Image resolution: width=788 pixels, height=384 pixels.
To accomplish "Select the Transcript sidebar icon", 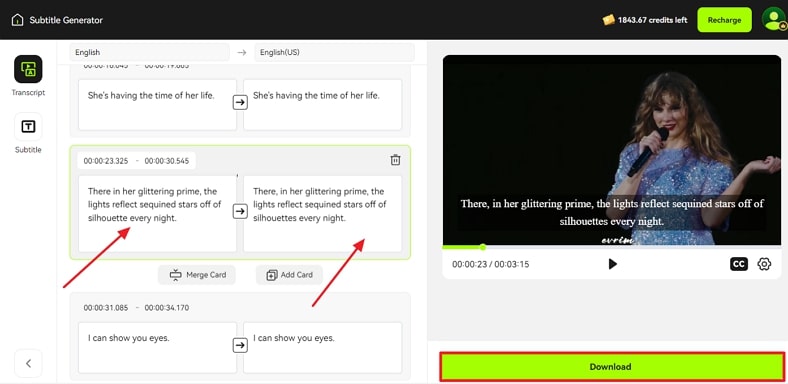I will [x=28, y=69].
